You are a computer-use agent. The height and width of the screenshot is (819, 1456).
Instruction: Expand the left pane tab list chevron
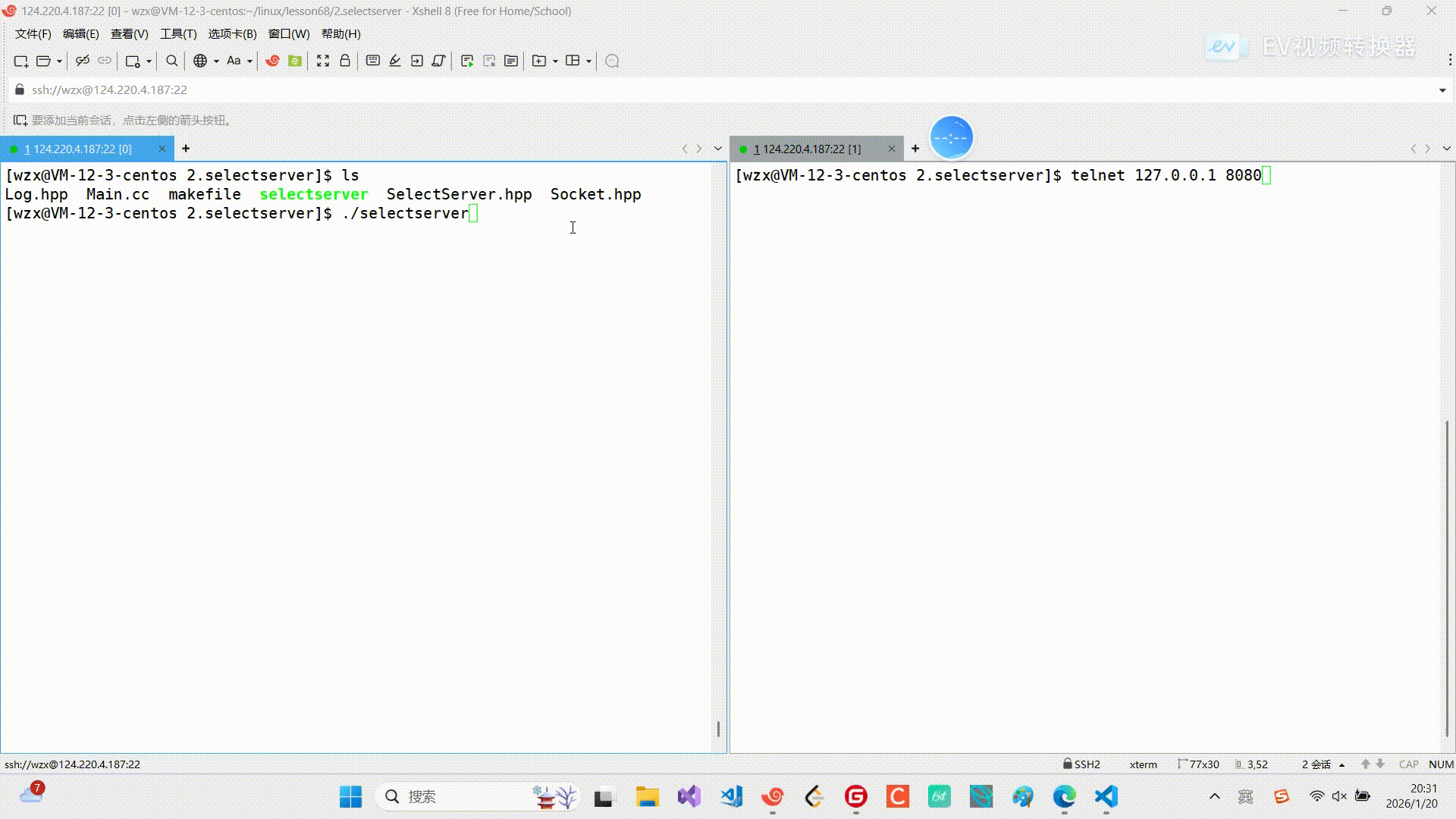[x=718, y=149]
